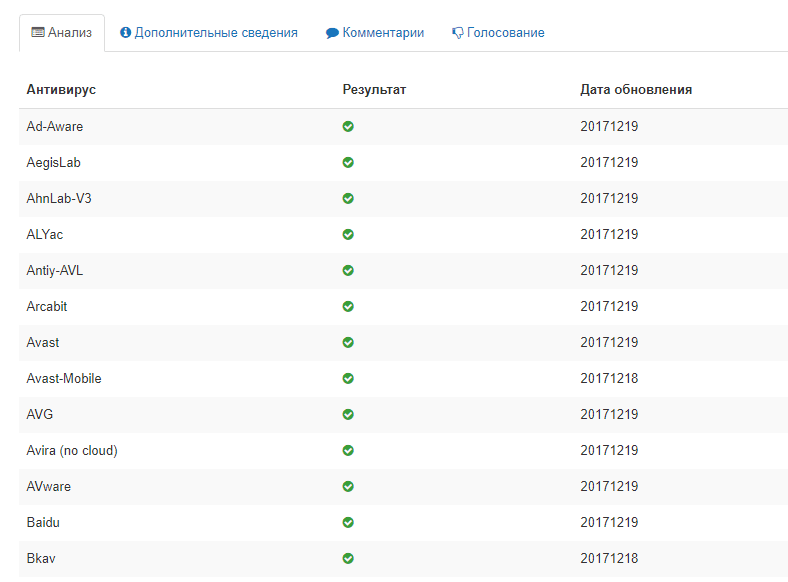Select the Ad-Aware antivirus name
The height and width of the screenshot is (582, 788).
point(55,126)
